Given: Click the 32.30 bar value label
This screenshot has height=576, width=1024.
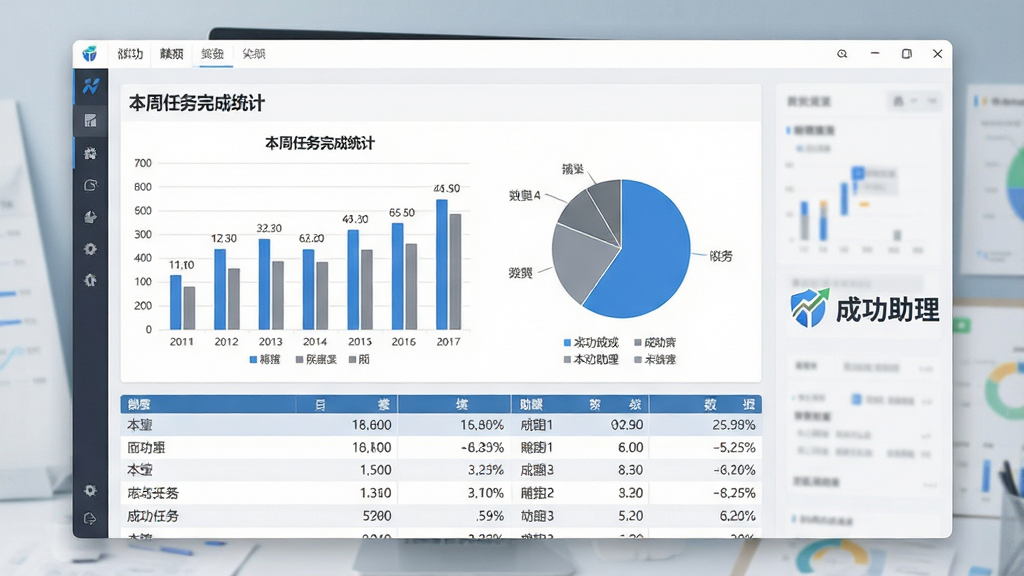Looking at the screenshot, I should tap(269, 229).
